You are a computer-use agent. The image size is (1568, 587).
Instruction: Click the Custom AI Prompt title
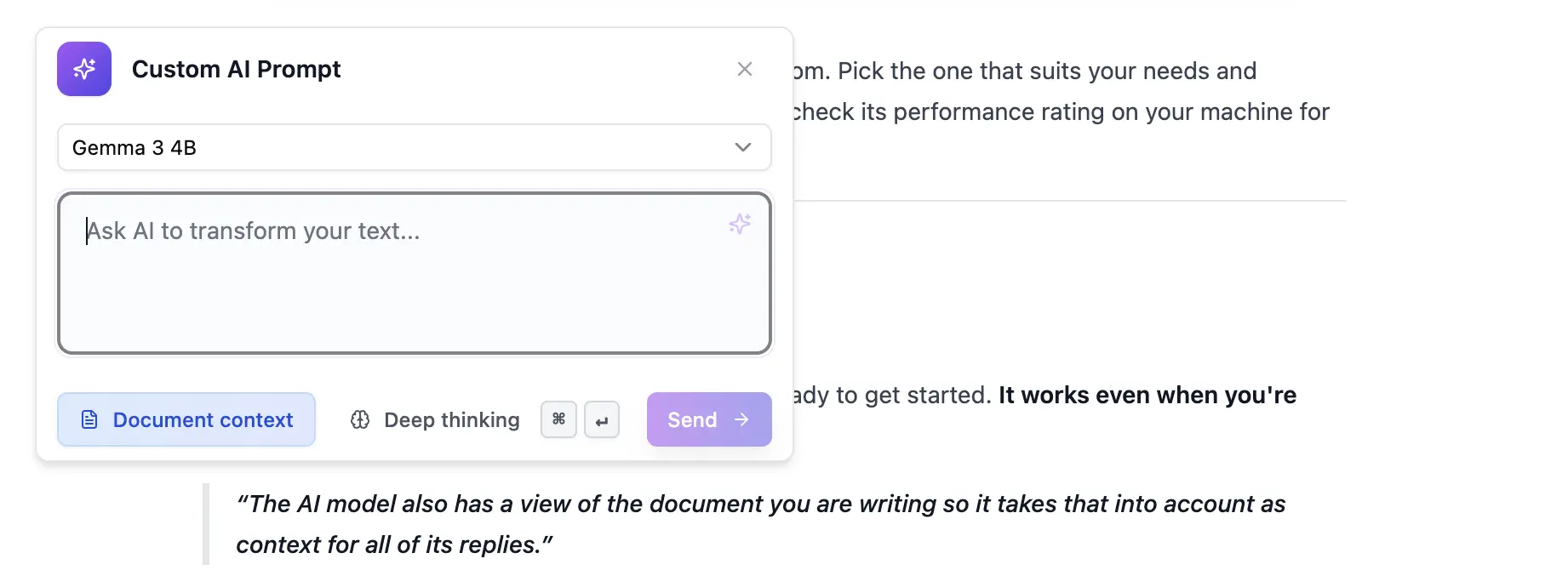[236, 69]
